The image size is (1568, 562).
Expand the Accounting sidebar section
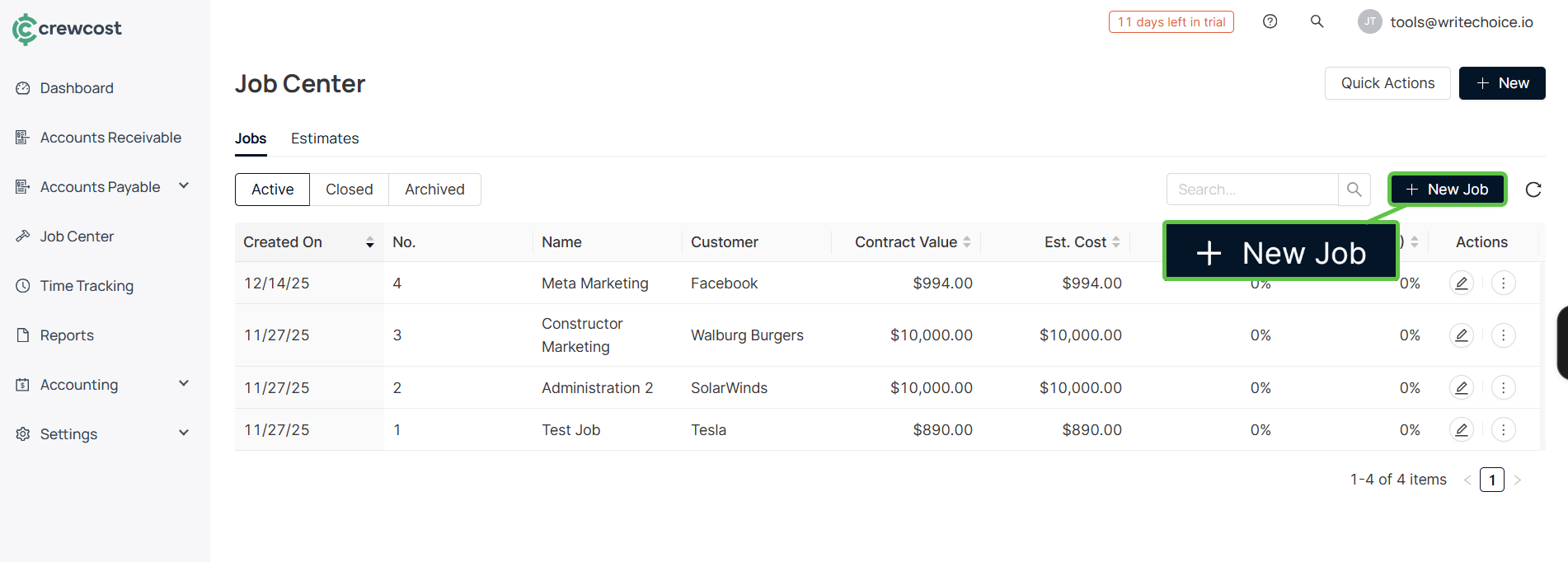coord(184,384)
